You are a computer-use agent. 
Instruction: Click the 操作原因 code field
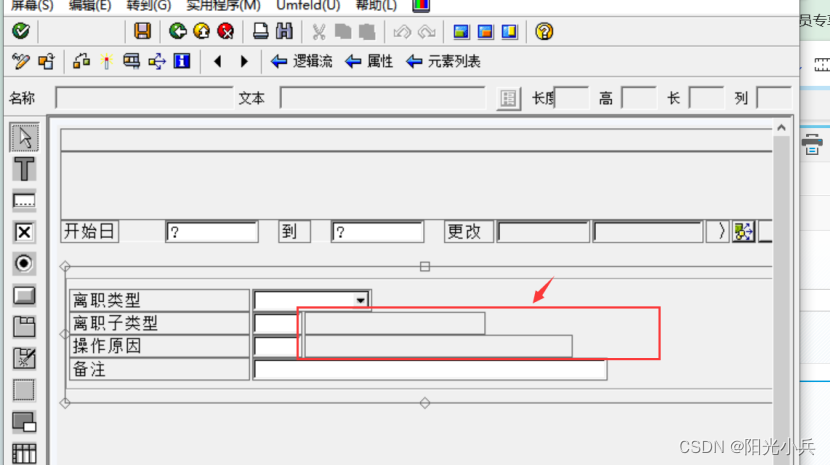[x=276, y=346]
